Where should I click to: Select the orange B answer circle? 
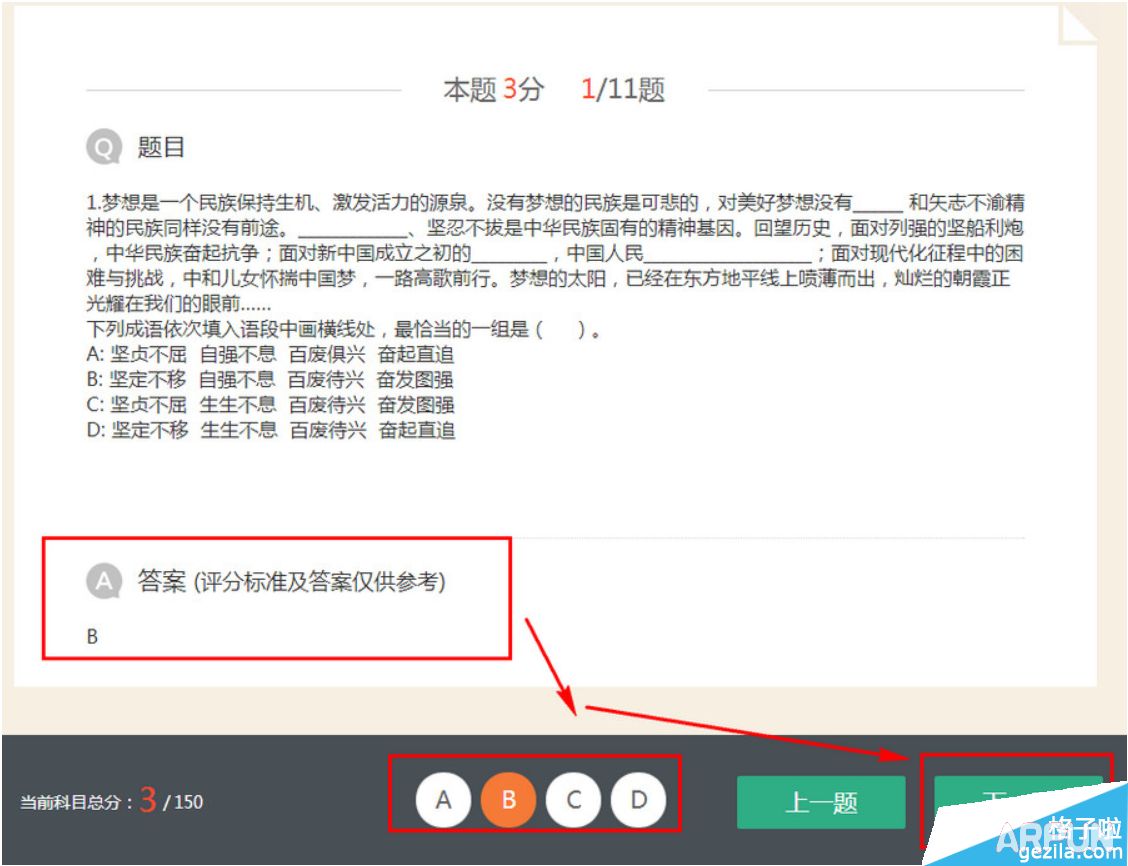[508, 800]
